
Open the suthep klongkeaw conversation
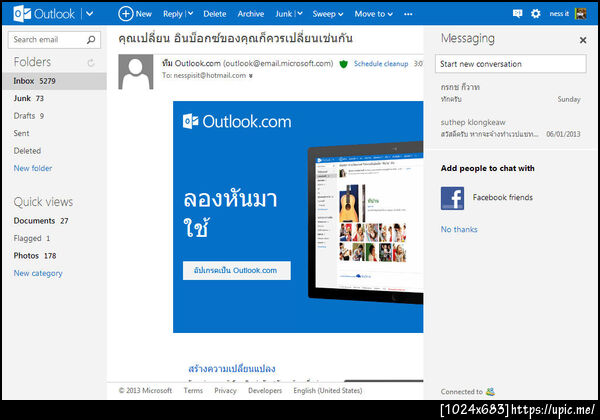pyautogui.click(x=510, y=128)
